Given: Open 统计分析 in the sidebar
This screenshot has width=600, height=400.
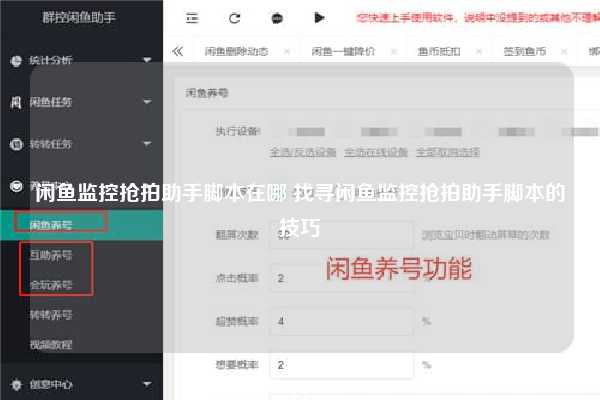Looking at the screenshot, I should (x=51, y=60).
